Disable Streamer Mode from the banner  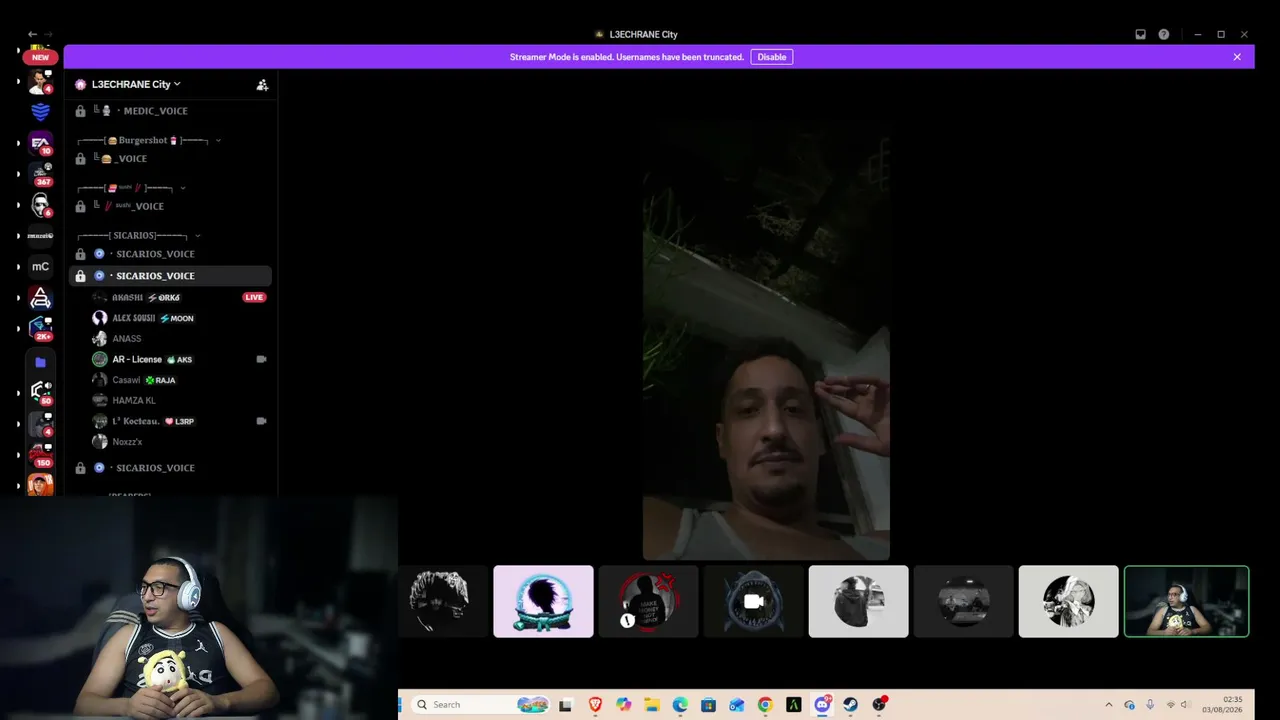coord(772,57)
